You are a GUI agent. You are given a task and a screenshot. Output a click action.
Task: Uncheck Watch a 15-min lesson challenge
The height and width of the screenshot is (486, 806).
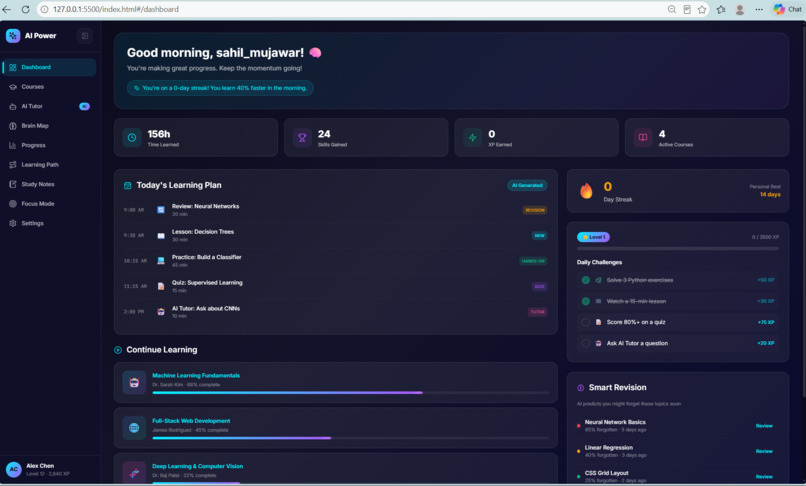(x=585, y=301)
